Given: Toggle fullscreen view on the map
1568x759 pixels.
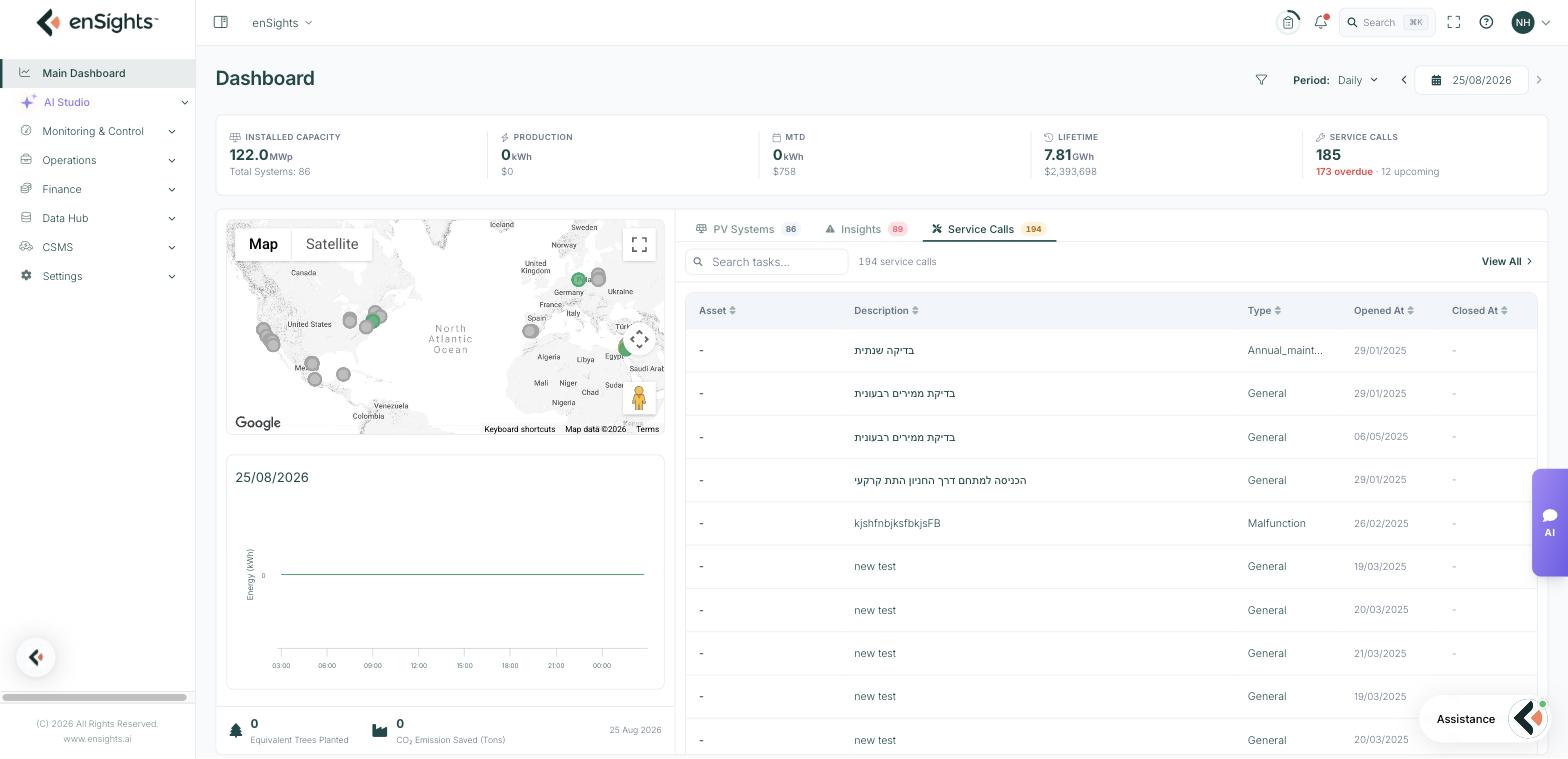Looking at the screenshot, I should tap(639, 245).
